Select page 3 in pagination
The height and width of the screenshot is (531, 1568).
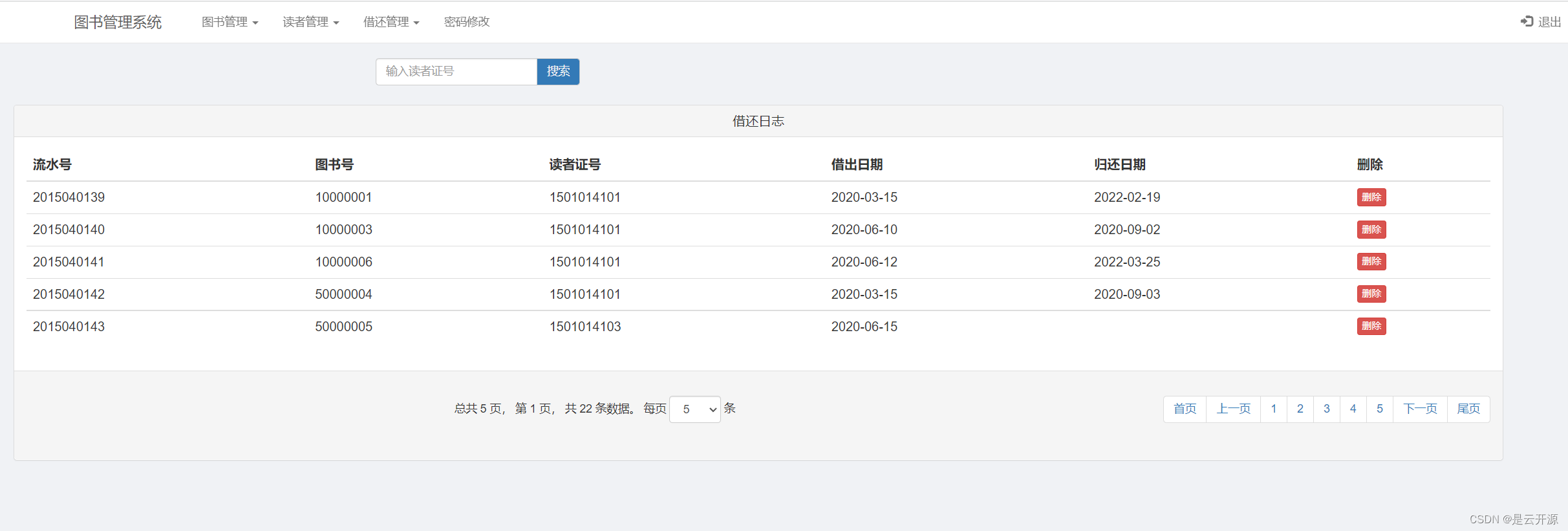(x=1327, y=409)
